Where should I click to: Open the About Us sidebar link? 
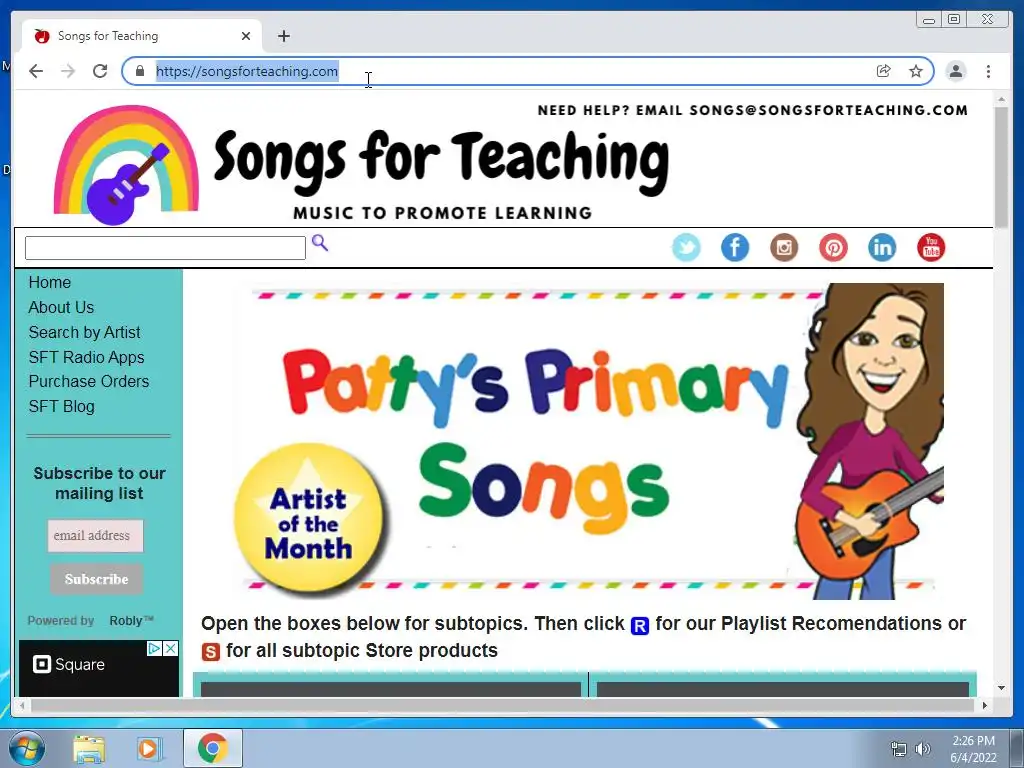(61, 307)
